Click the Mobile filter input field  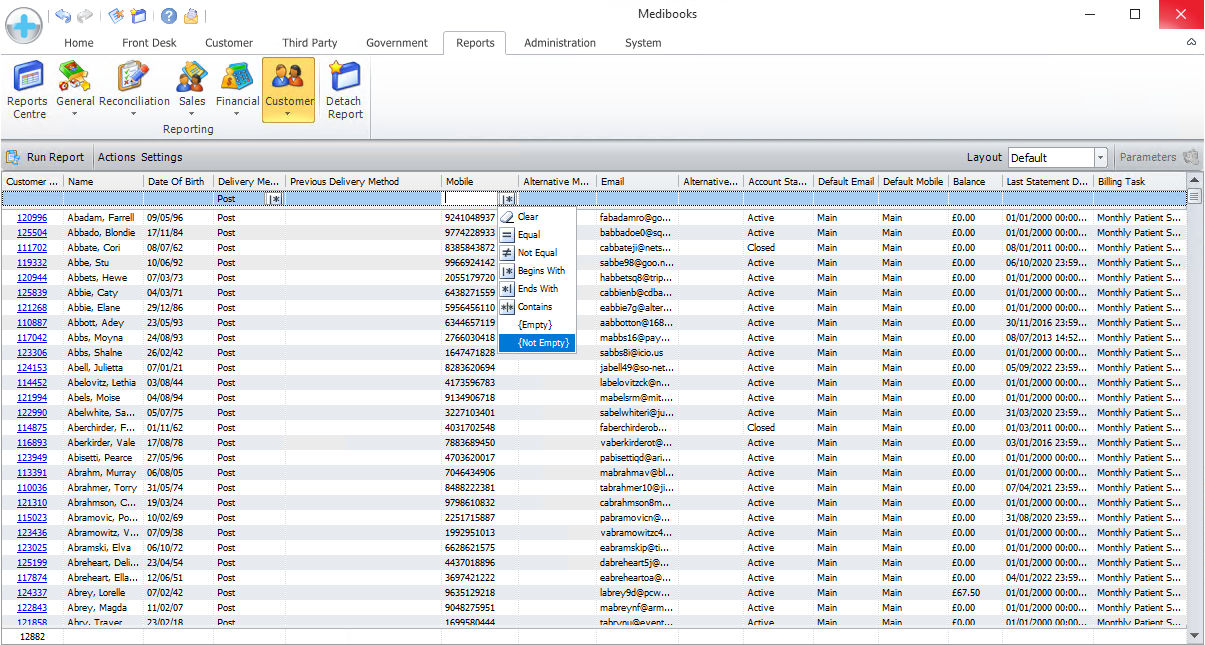coord(471,199)
